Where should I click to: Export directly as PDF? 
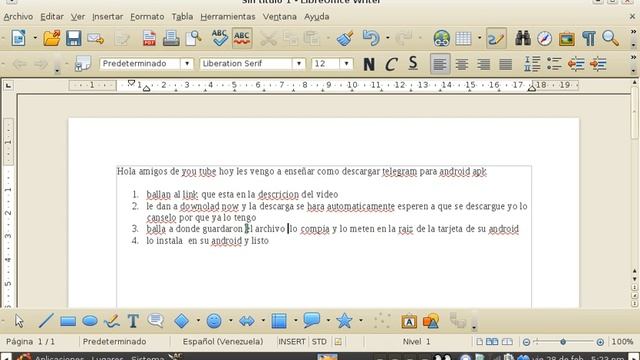149,38
